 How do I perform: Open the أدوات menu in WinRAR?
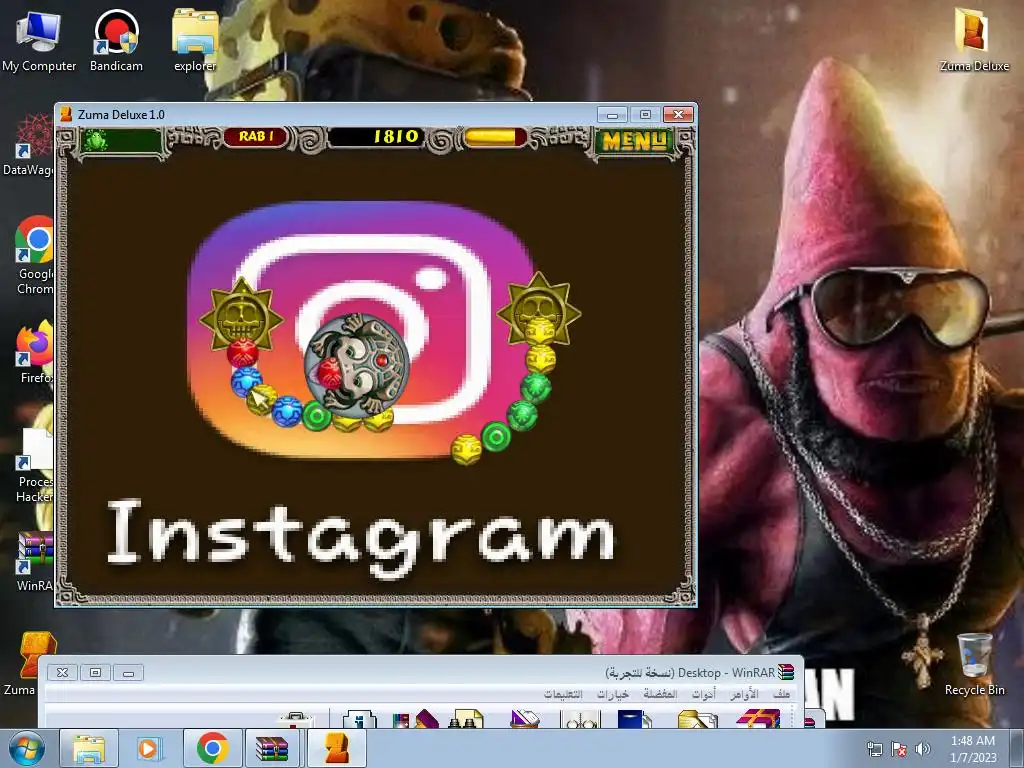[704, 694]
